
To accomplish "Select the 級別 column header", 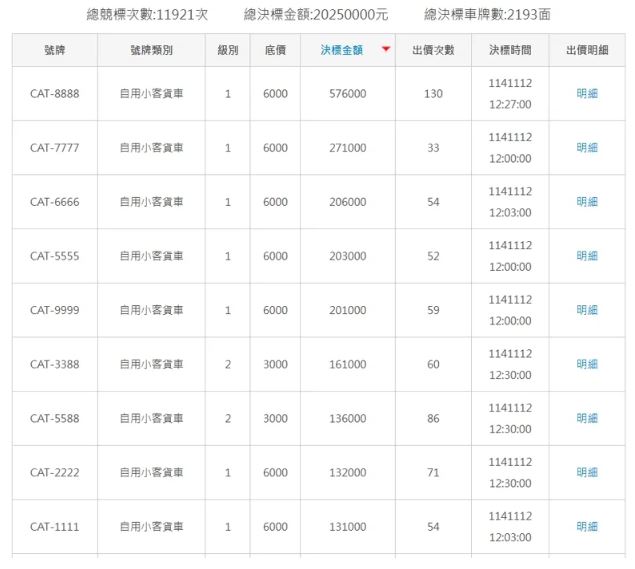I will pos(228,50).
